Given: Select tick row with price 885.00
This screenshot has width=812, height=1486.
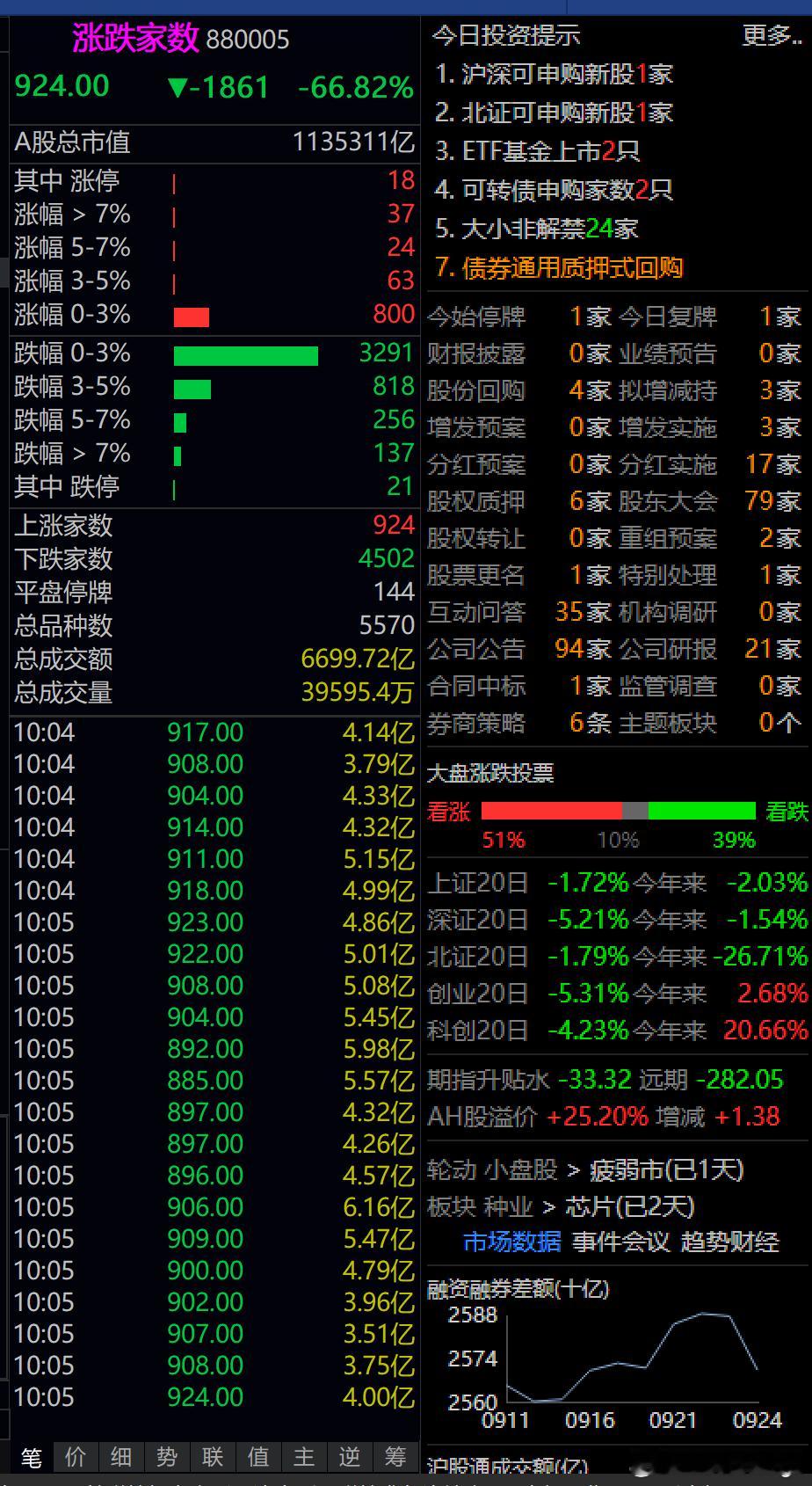Looking at the screenshot, I should click(214, 1081).
